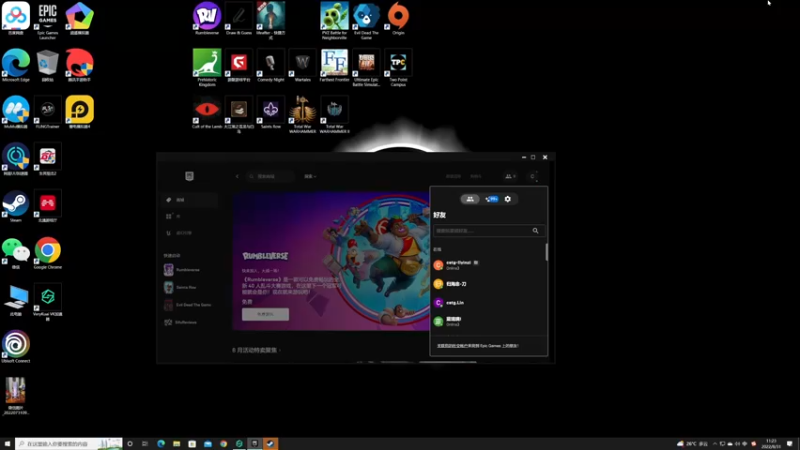Image resolution: width=800 pixels, height=450 pixels.
Task: Open the Ubisoft Connect desktop shortcut
Action: click(x=16, y=346)
